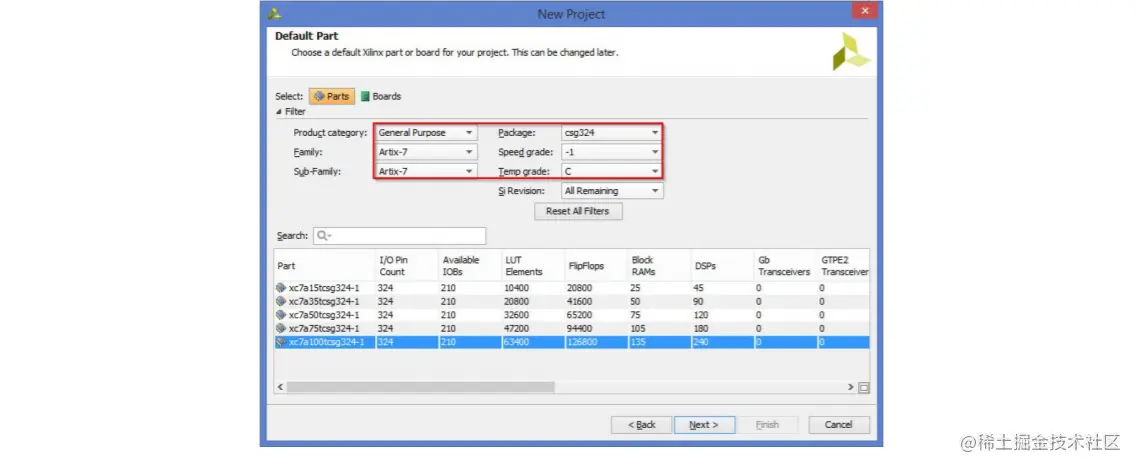Sort by I/O Pin Count column
This screenshot has width=1136, height=468.
tap(407, 266)
